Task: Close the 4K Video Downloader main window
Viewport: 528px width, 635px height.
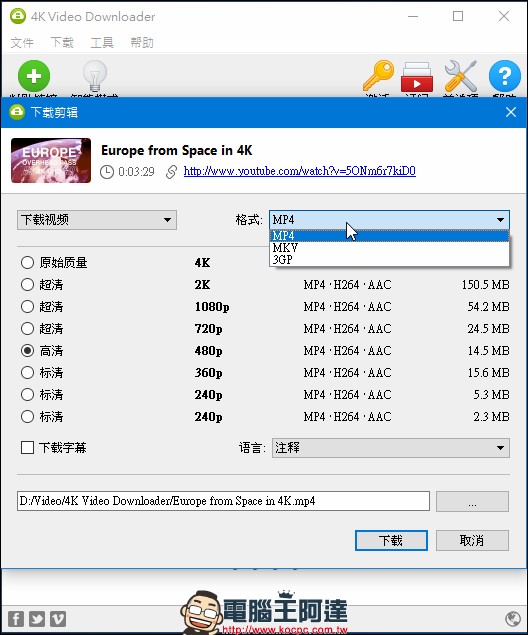Action: (504, 16)
